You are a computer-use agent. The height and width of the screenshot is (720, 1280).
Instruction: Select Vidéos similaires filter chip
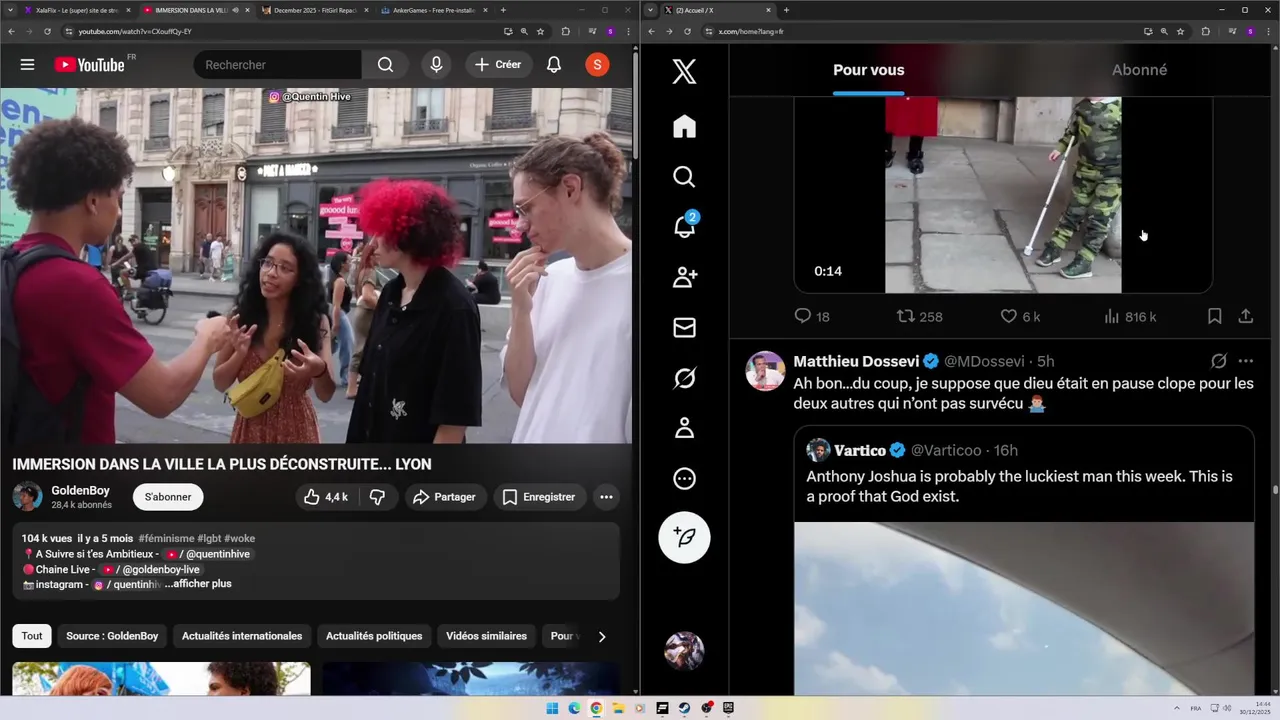pos(486,636)
